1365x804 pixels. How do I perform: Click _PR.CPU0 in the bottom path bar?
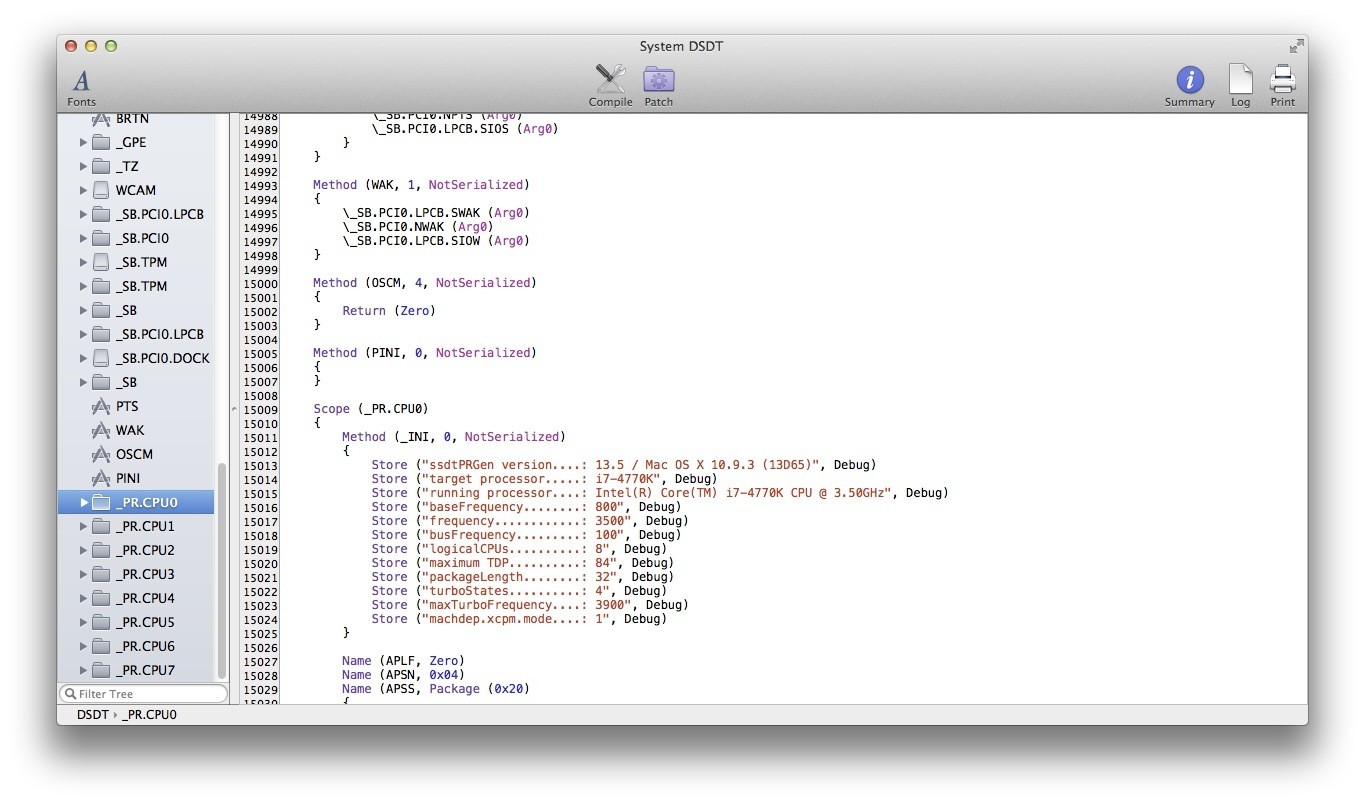149,715
